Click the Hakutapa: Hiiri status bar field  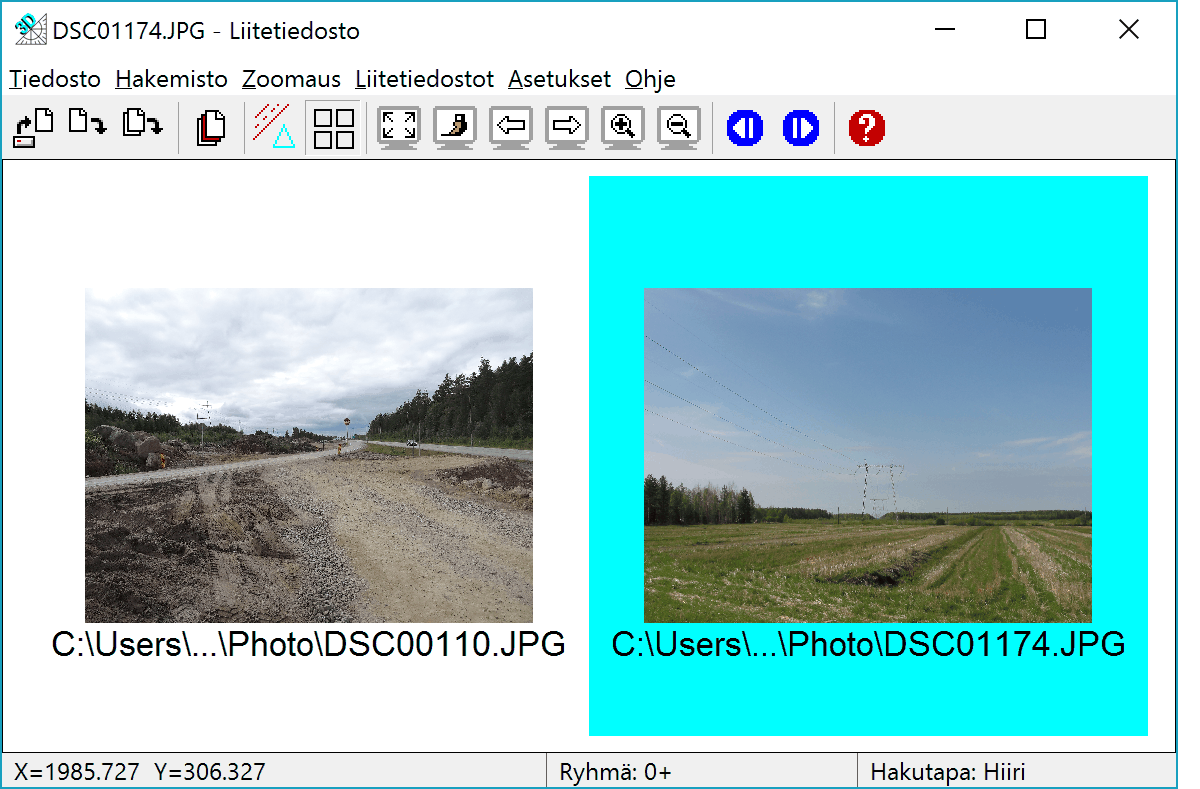click(947, 772)
